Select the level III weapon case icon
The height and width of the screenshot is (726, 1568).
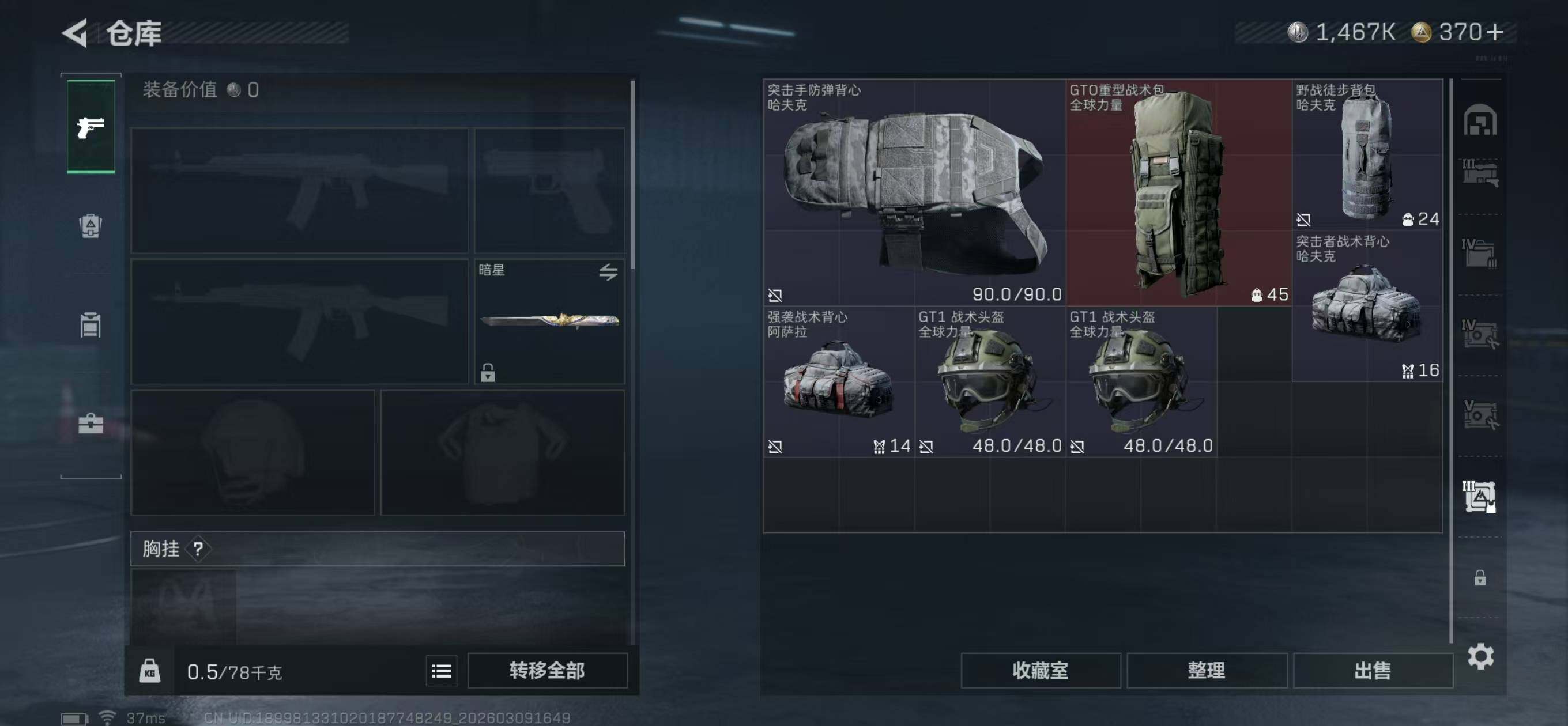(1480, 173)
